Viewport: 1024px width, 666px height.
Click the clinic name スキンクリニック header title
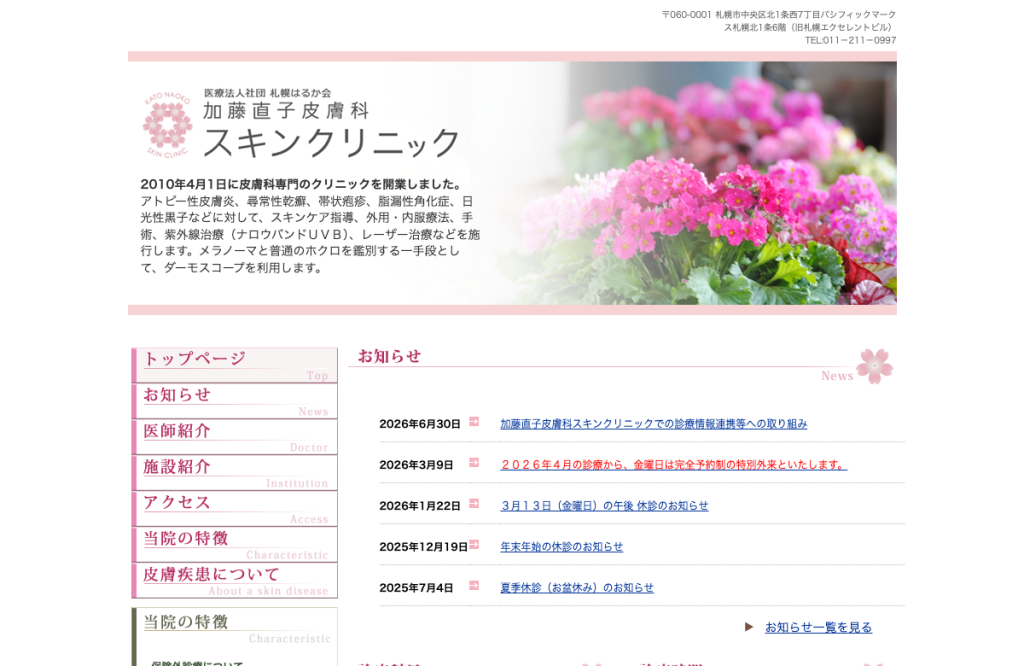(332, 142)
